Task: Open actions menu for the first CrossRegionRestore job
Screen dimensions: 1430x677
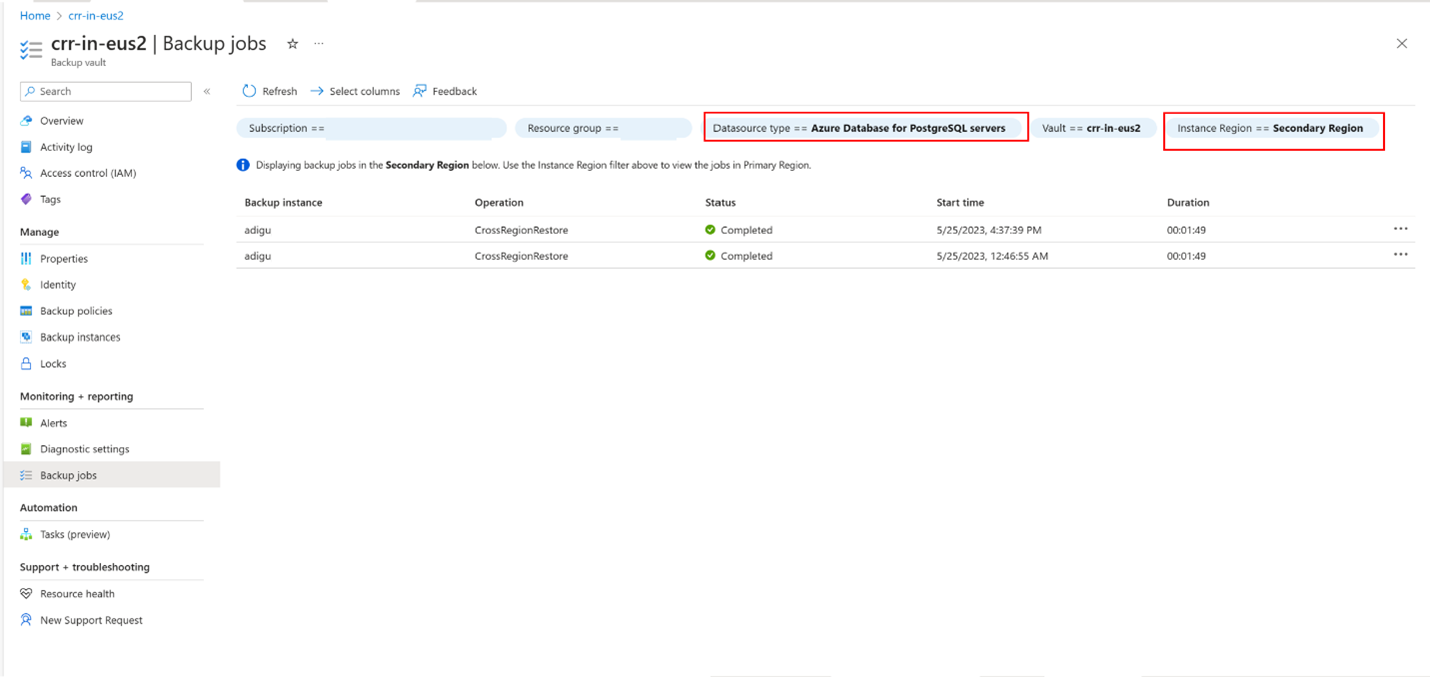Action: click(x=1401, y=229)
